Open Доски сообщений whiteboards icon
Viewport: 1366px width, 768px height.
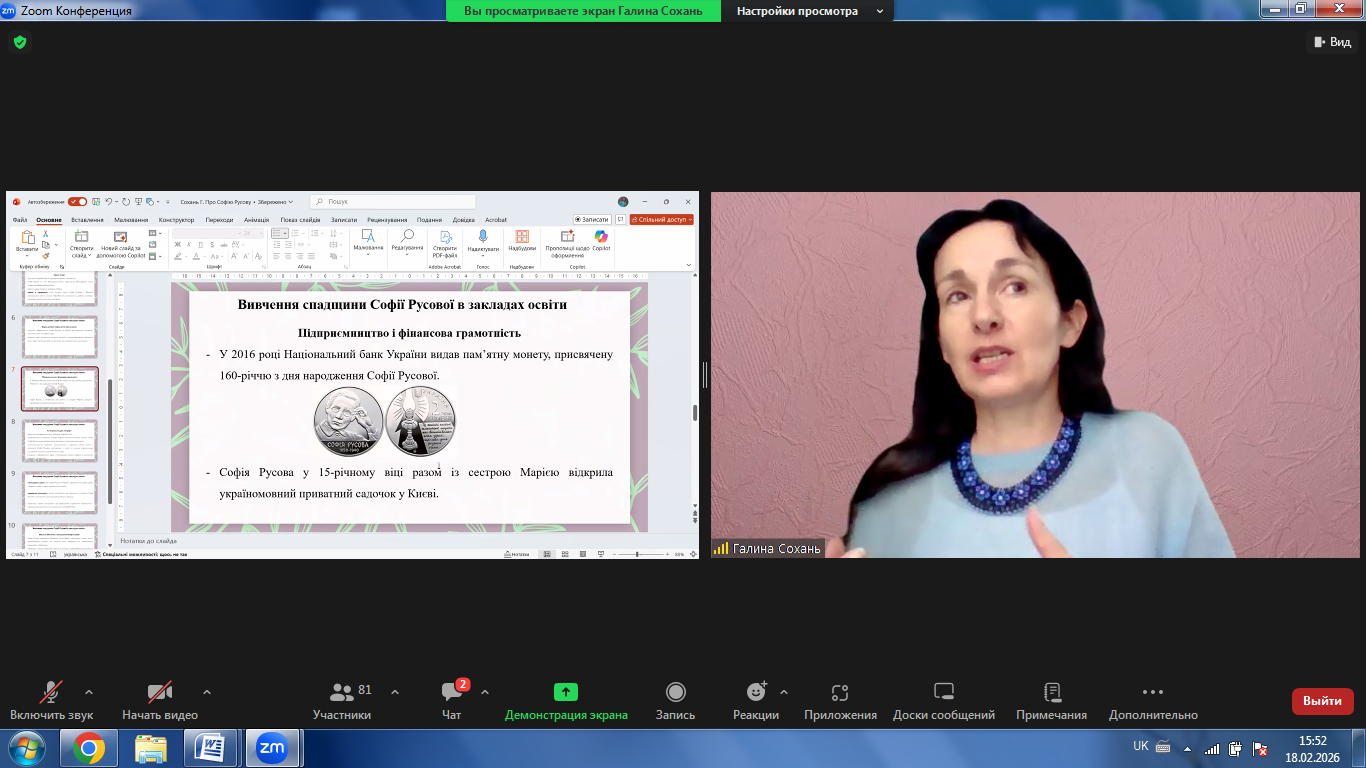tap(944, 692)
